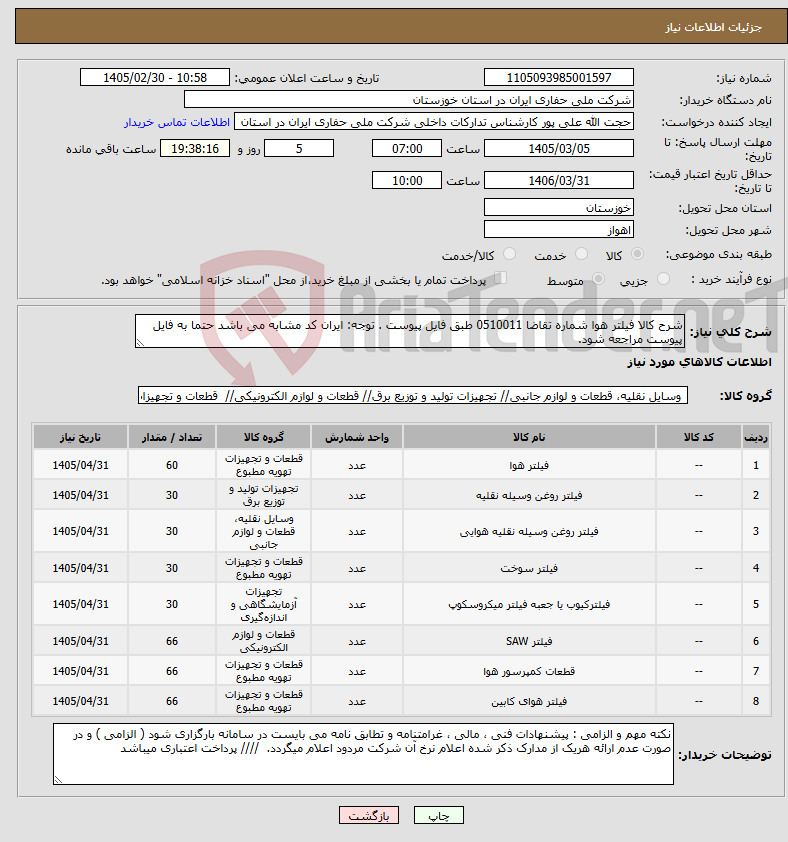
Task: Click the remaining time field 19:38:16
Action: pyautogui.click(x=195, y=148)
